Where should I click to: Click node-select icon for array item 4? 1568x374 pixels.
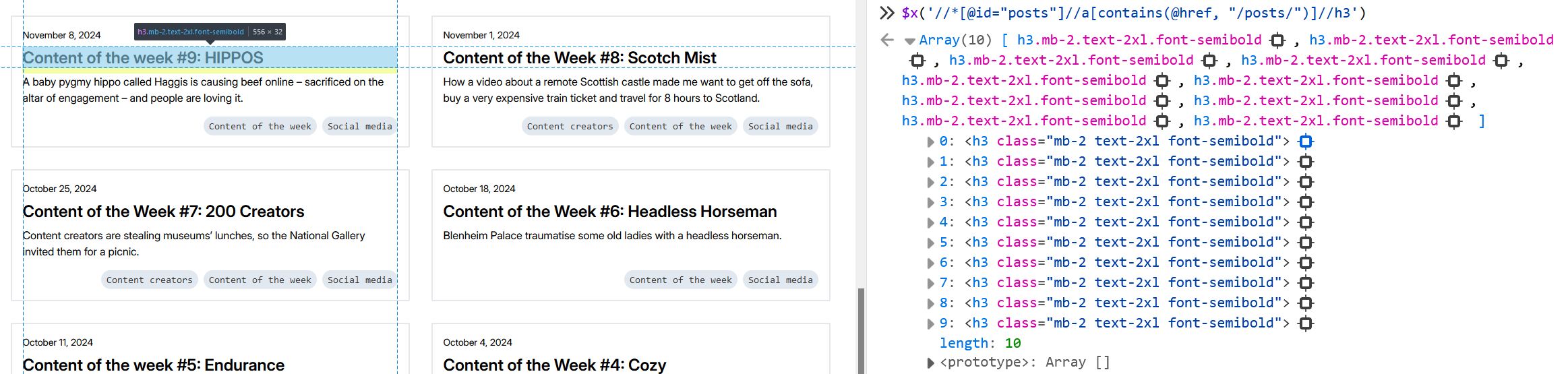pyautogui.click(x=1306, y=222)
